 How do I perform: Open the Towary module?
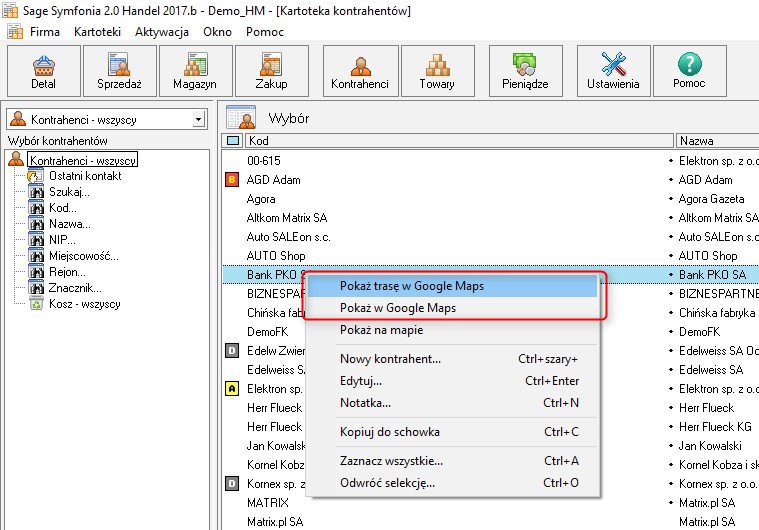click(438, 71)
